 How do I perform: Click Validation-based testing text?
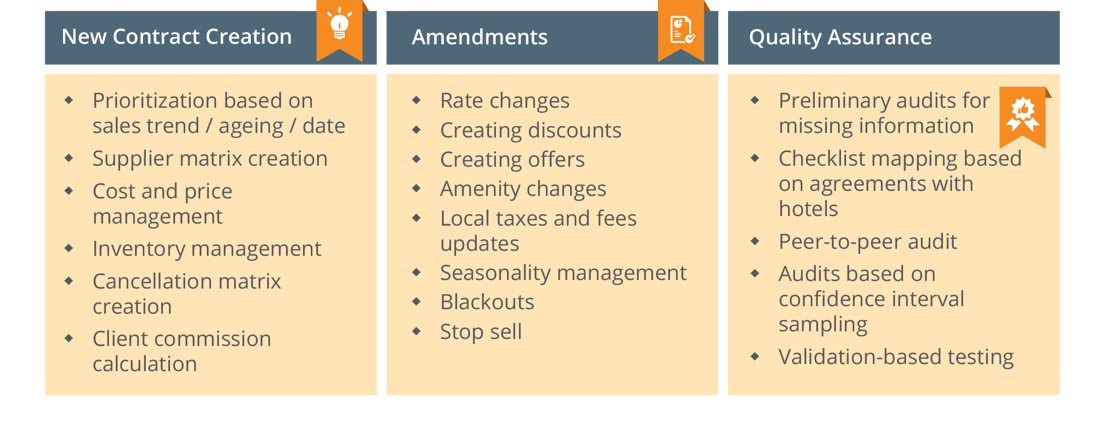coord(896,356)
